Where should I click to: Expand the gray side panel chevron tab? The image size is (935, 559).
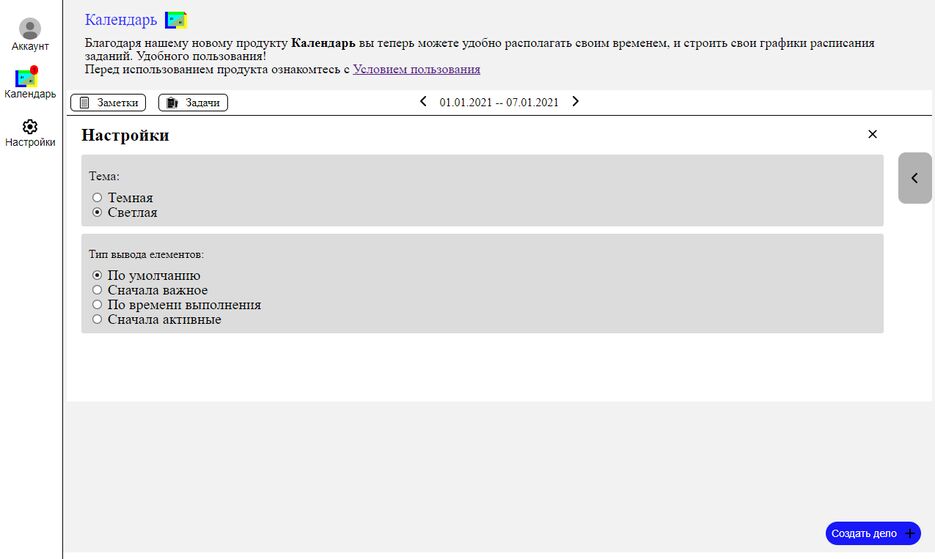(x=915, y=178)
